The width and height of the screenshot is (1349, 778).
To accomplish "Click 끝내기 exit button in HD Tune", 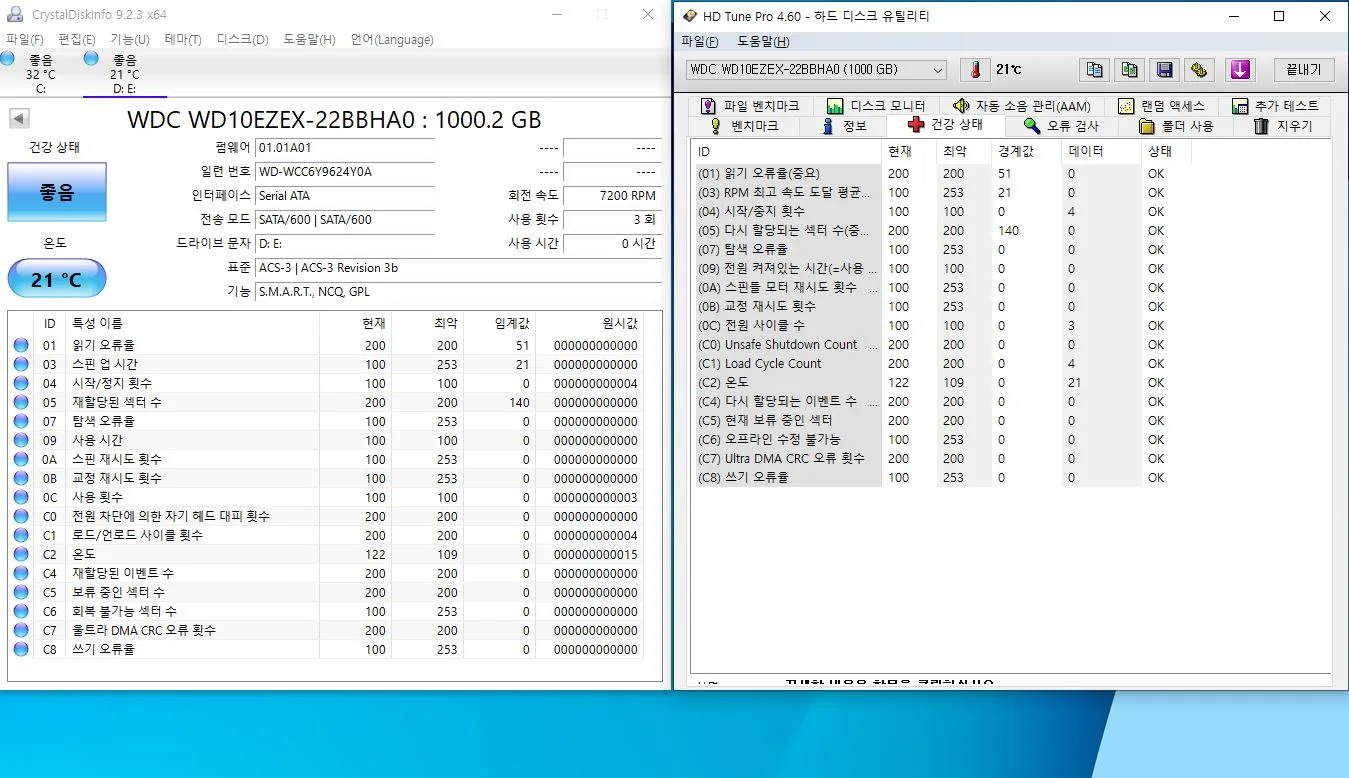I will [x=1303, y=70].
